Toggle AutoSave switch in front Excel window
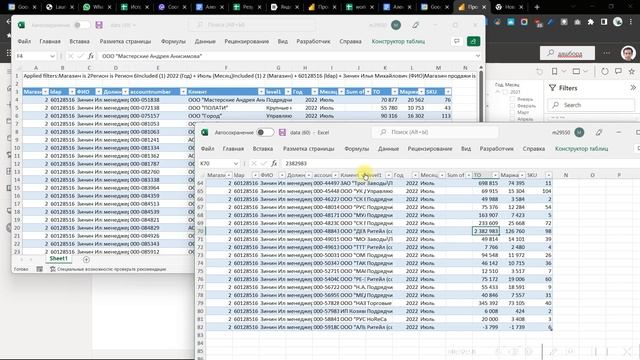 pos(265,132)
